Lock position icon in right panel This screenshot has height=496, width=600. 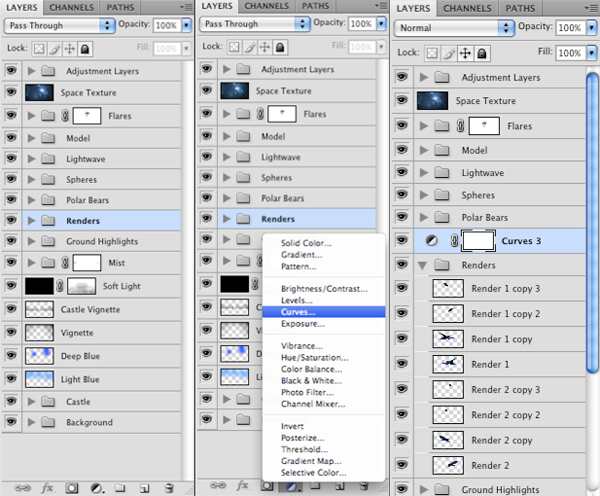coord(465,53)
